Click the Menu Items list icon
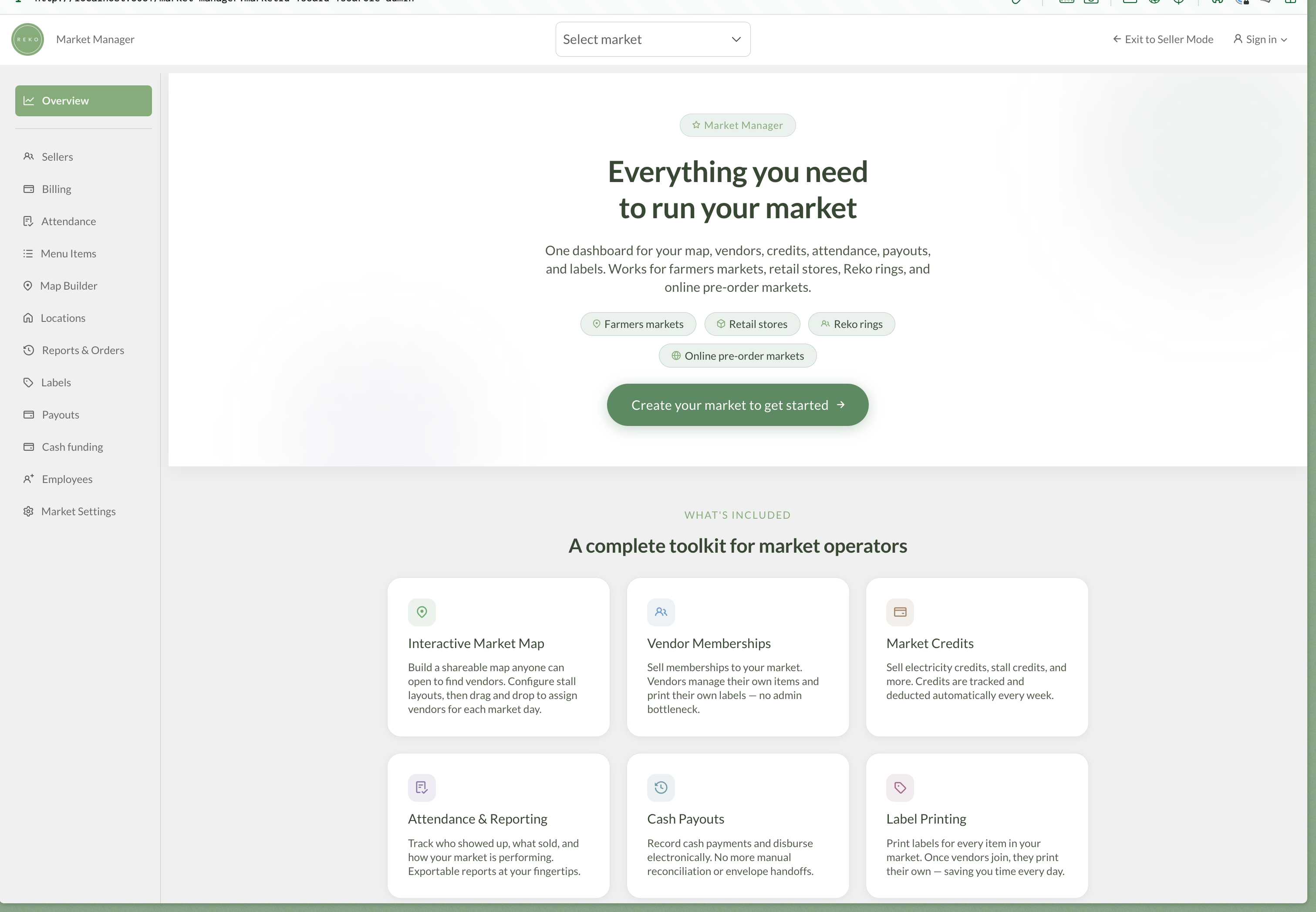The image size is (1316, 912). [x=29, y=253]
